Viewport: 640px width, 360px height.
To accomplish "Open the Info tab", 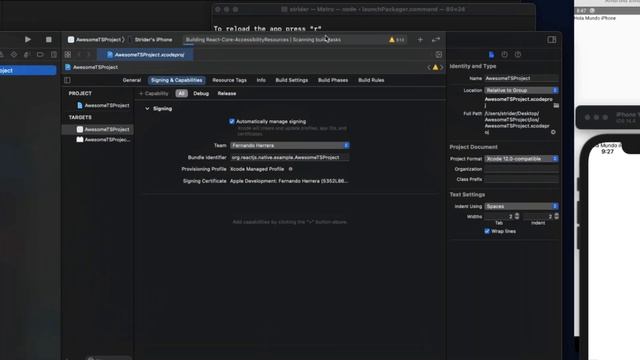I will coord(261,80).
